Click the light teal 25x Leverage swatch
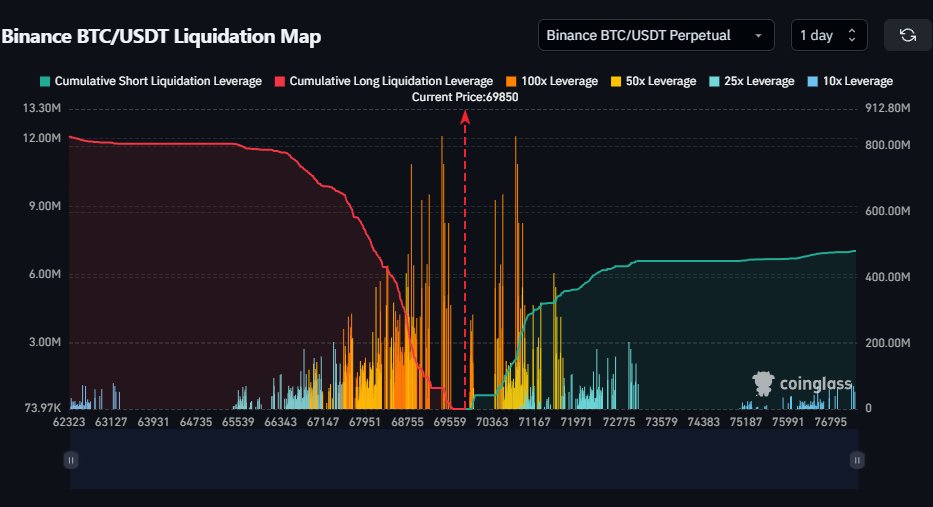933x507 pixels. pyautogui.click(x=714, y=82)
